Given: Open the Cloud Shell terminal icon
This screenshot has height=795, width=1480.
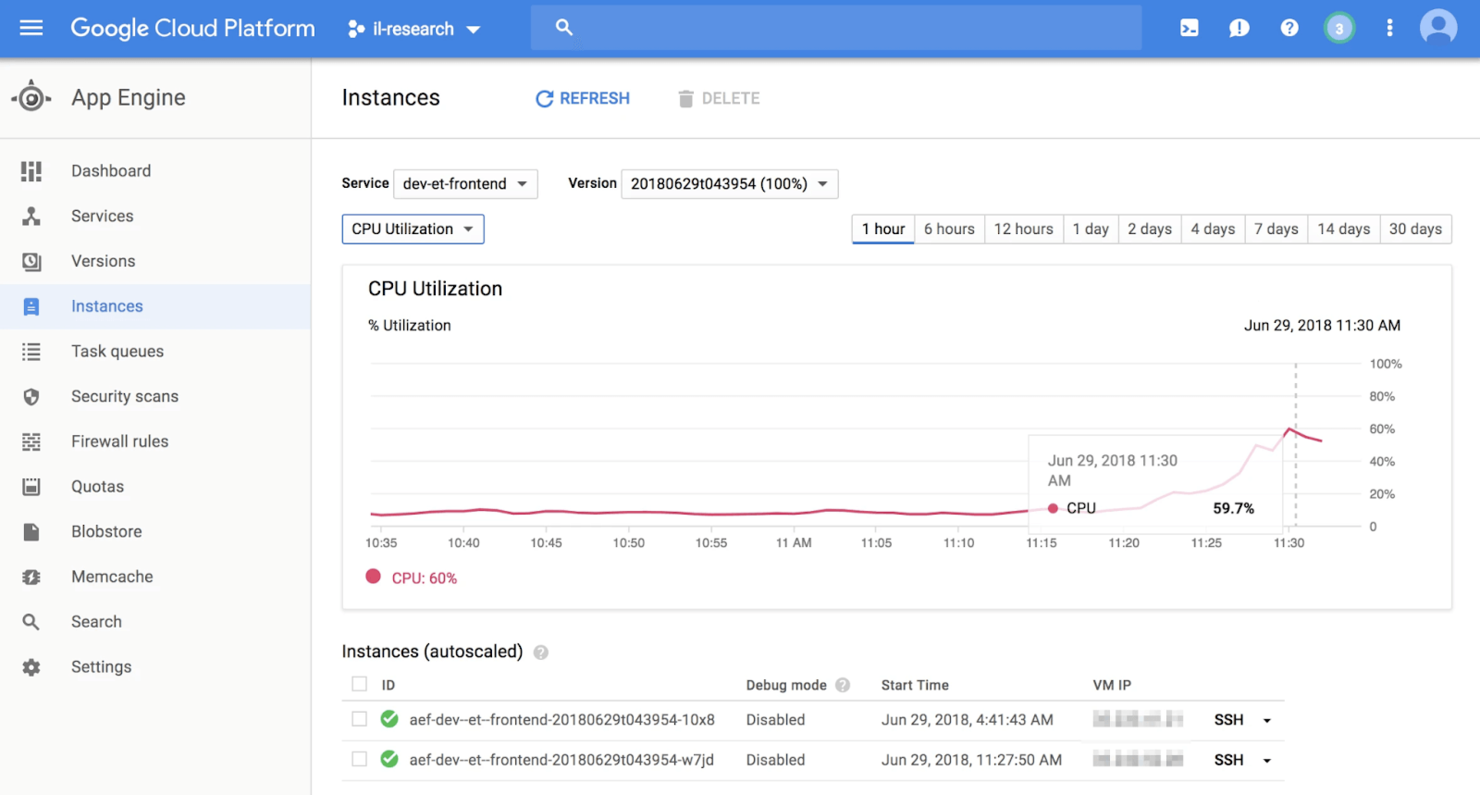Looking at the screenshot, I should (1188, 27).
